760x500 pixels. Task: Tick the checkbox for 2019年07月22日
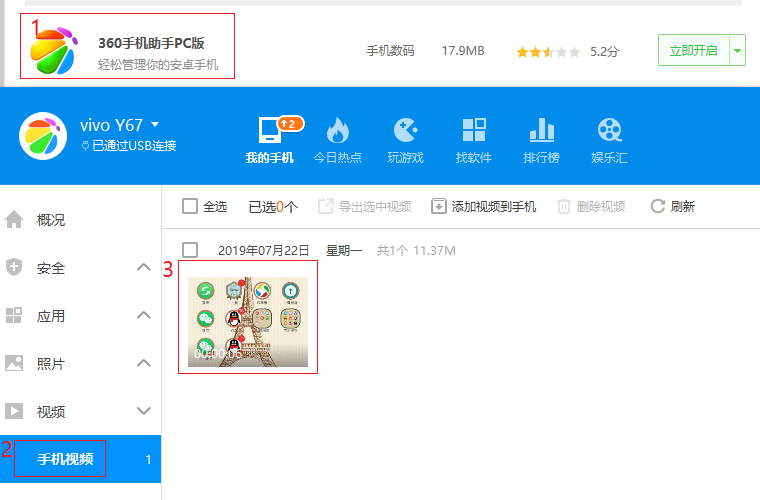(190, 250)
